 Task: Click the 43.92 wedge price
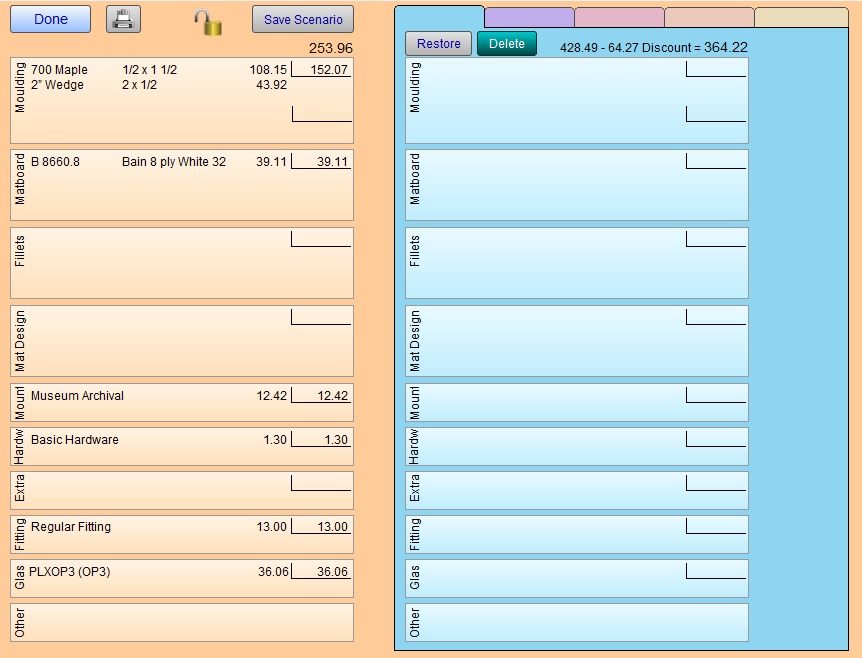272,85
